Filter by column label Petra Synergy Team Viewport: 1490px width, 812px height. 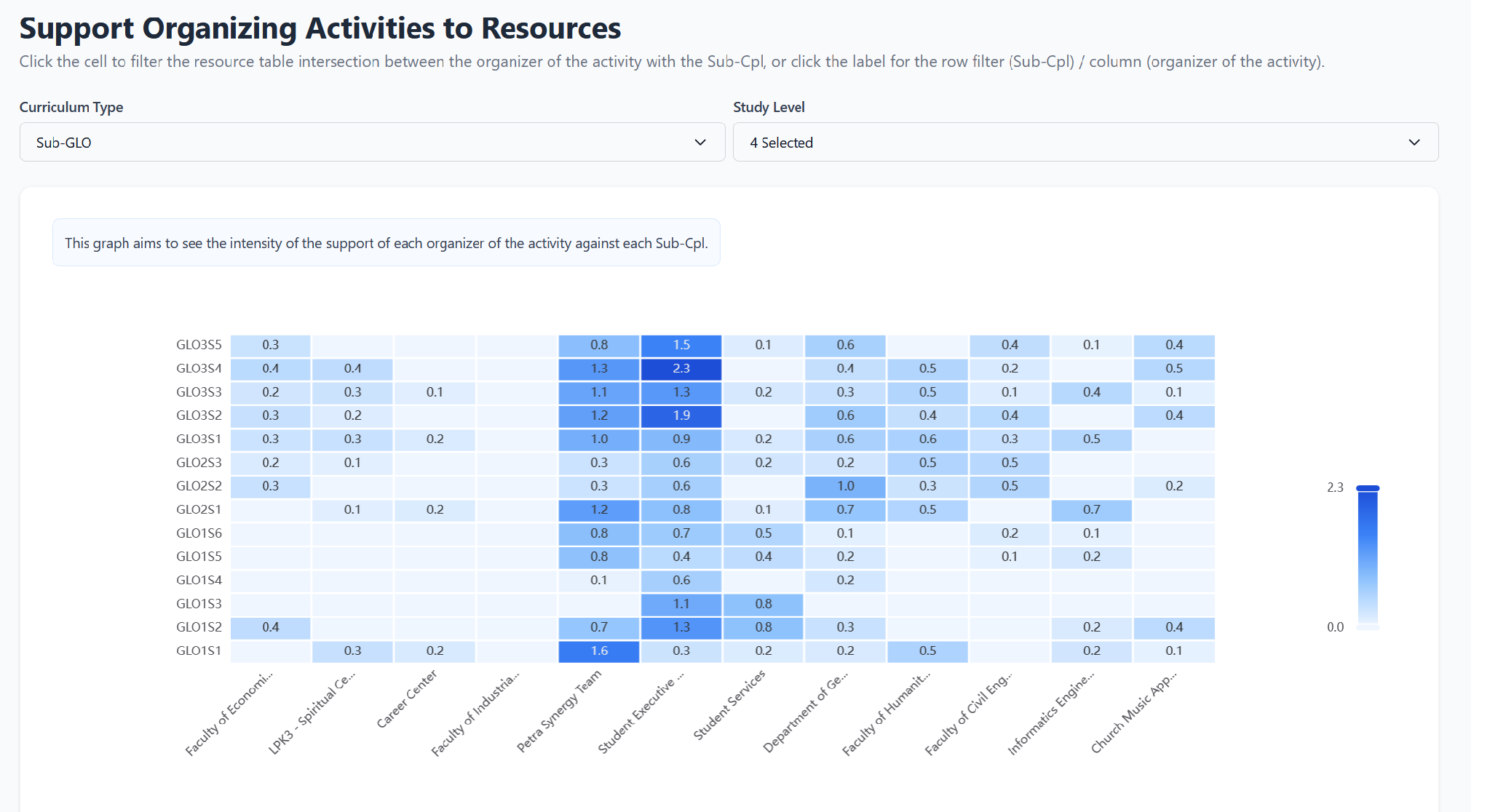(559, 711)
